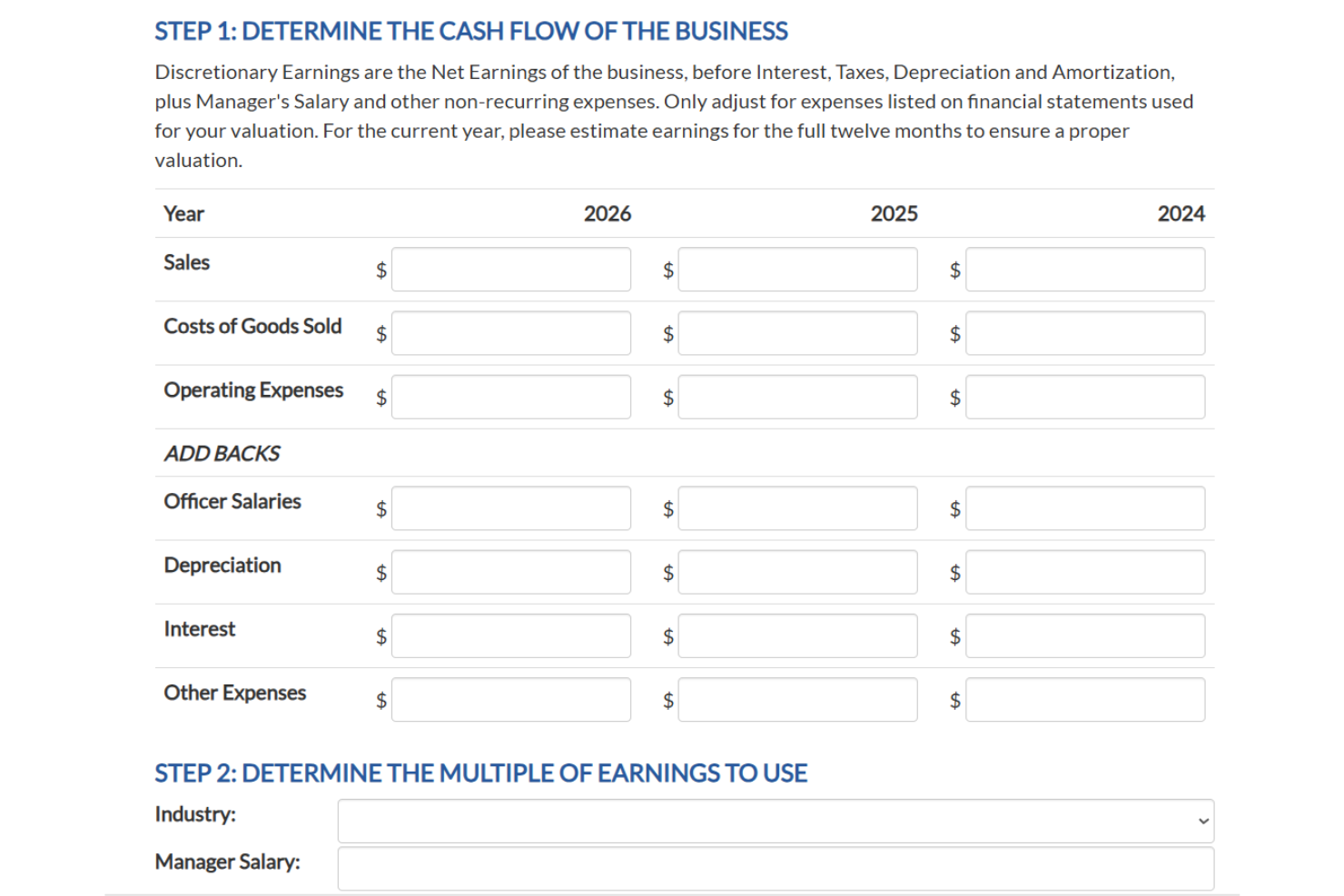Select the 2024 Interest input field
1344x896 pixels.
1084,635
